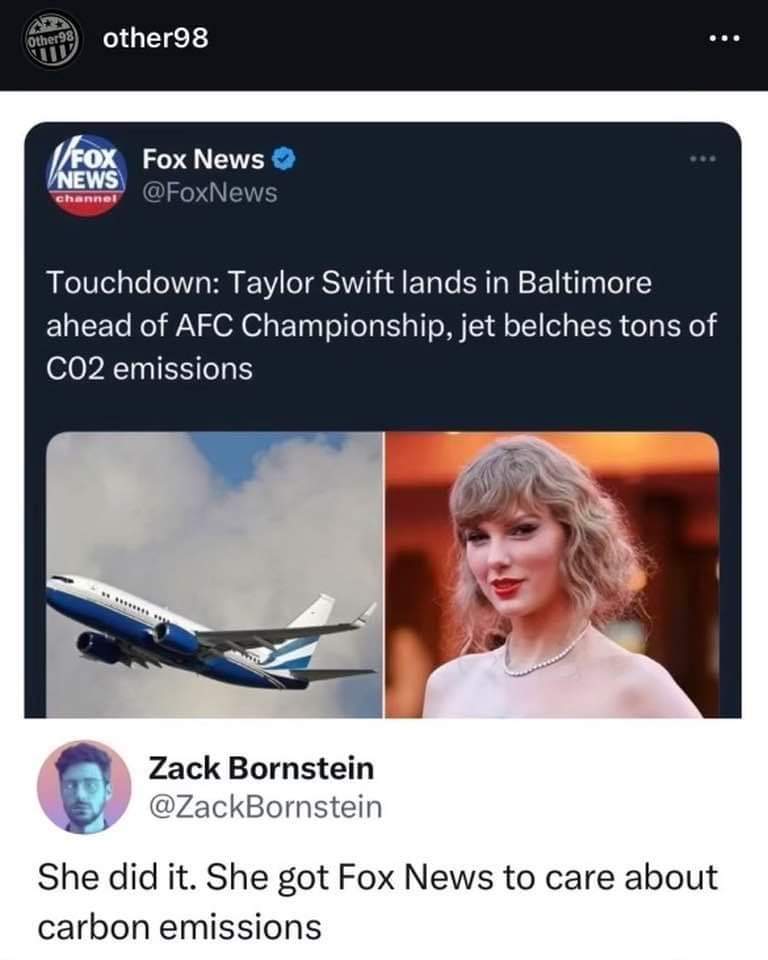This screenshot has width=768, height=960.
Task: Click the 'carbon emissions' line in the reply
Action: coord(179,926)
